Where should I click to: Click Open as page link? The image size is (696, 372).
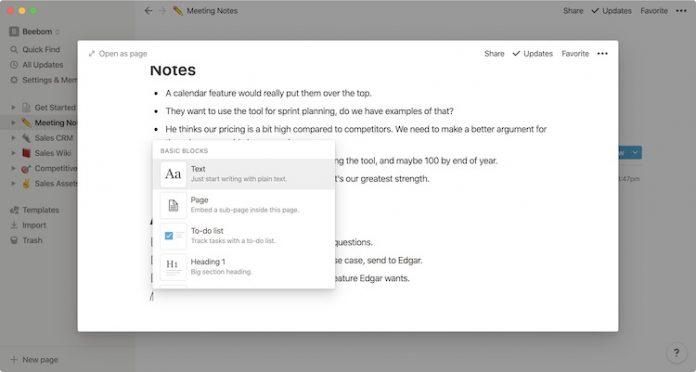[x=118, y=54]
